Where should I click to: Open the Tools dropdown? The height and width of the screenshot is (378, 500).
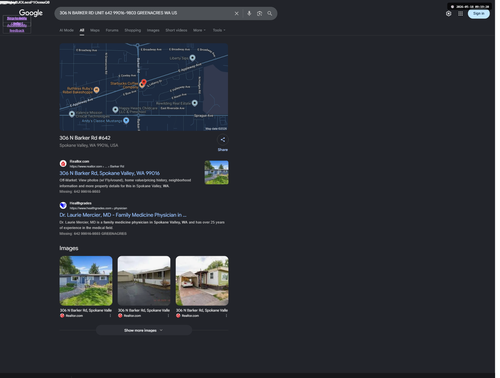tap(219, 30)
